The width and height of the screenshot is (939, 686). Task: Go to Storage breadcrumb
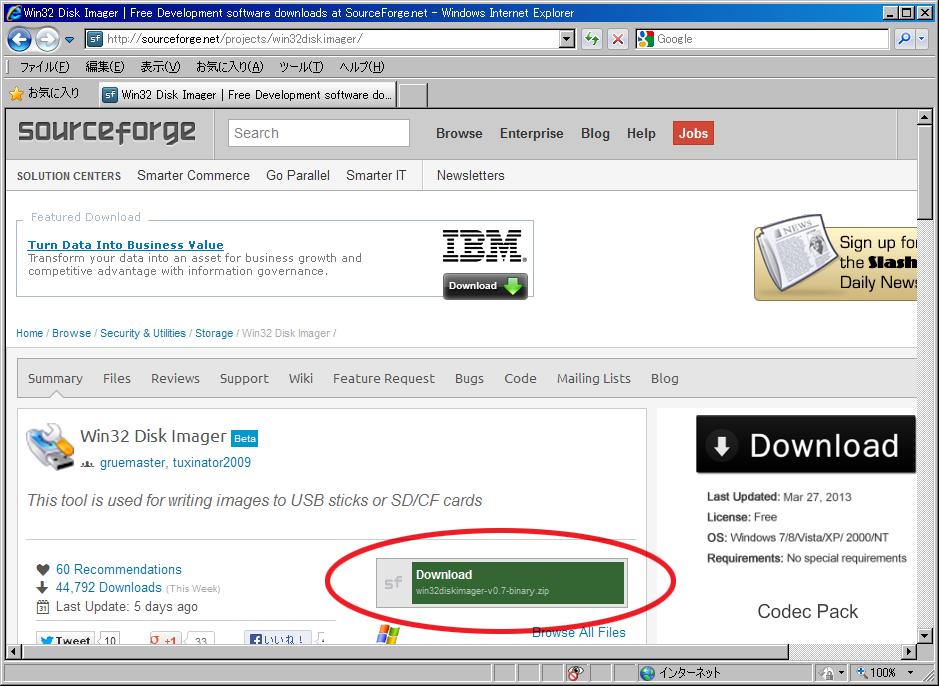(214, 333)
